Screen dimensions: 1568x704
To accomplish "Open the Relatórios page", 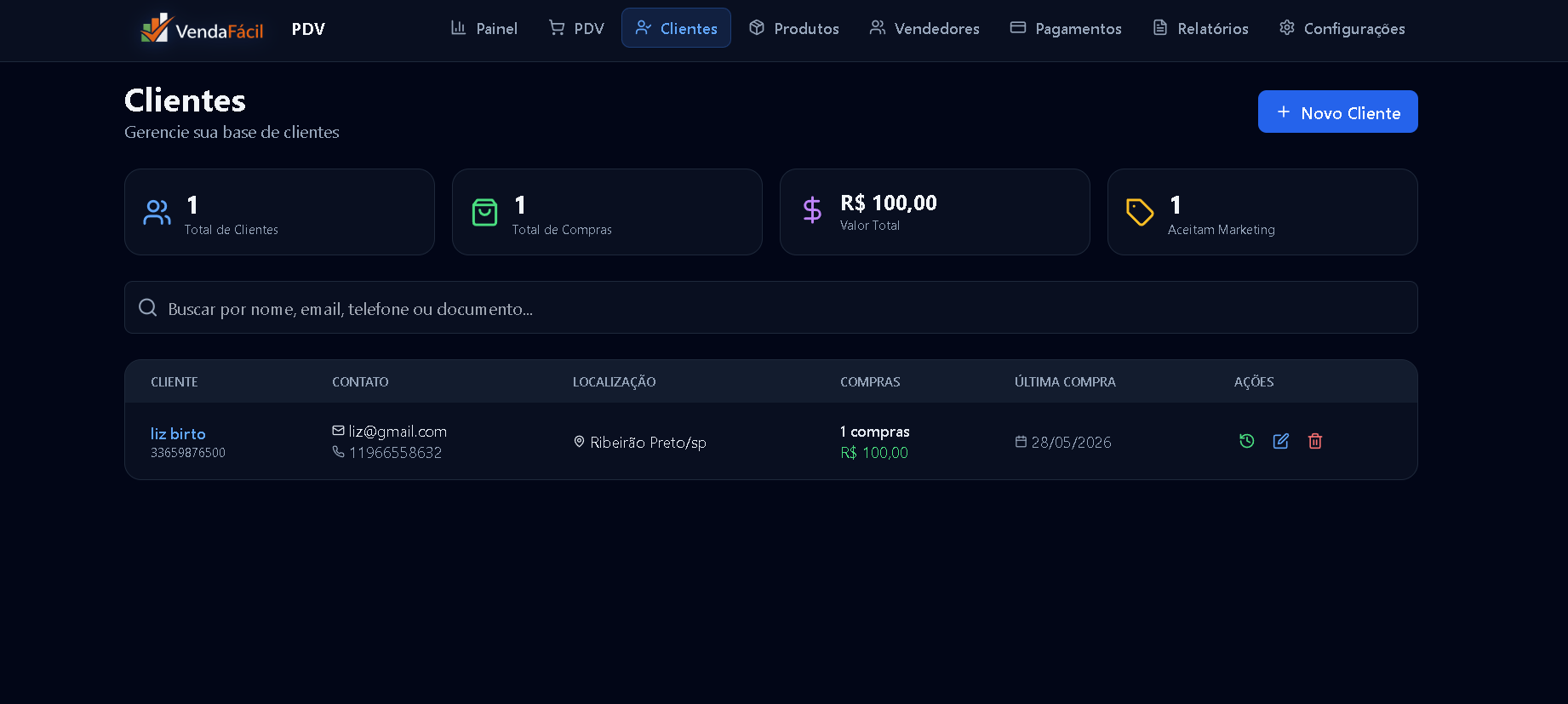I will coord(1200,28).
